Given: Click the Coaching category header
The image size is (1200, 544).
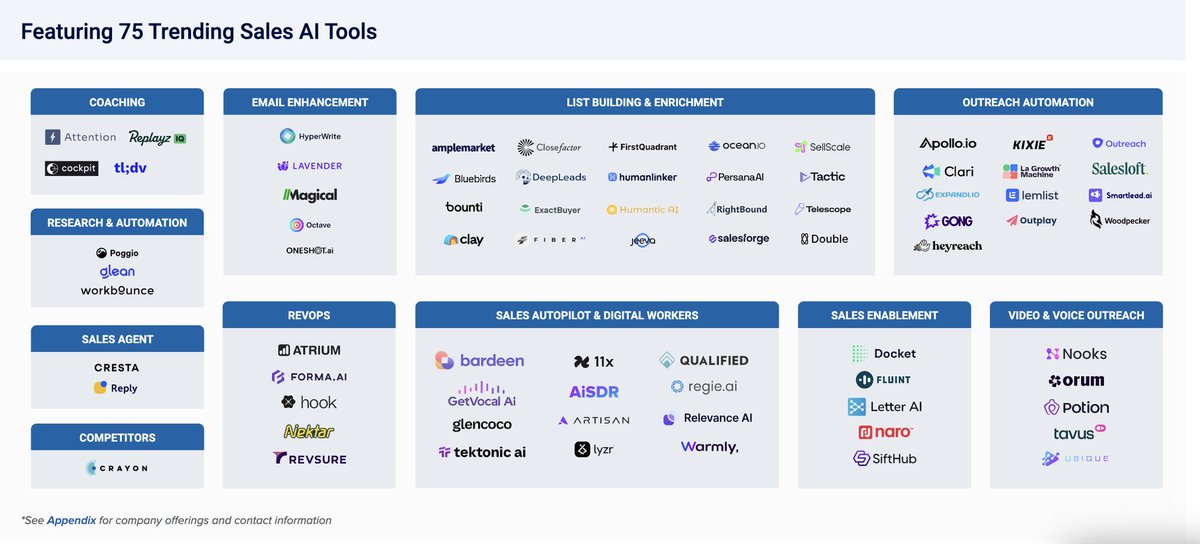Looking at the screenshot, I should [117, 102].
